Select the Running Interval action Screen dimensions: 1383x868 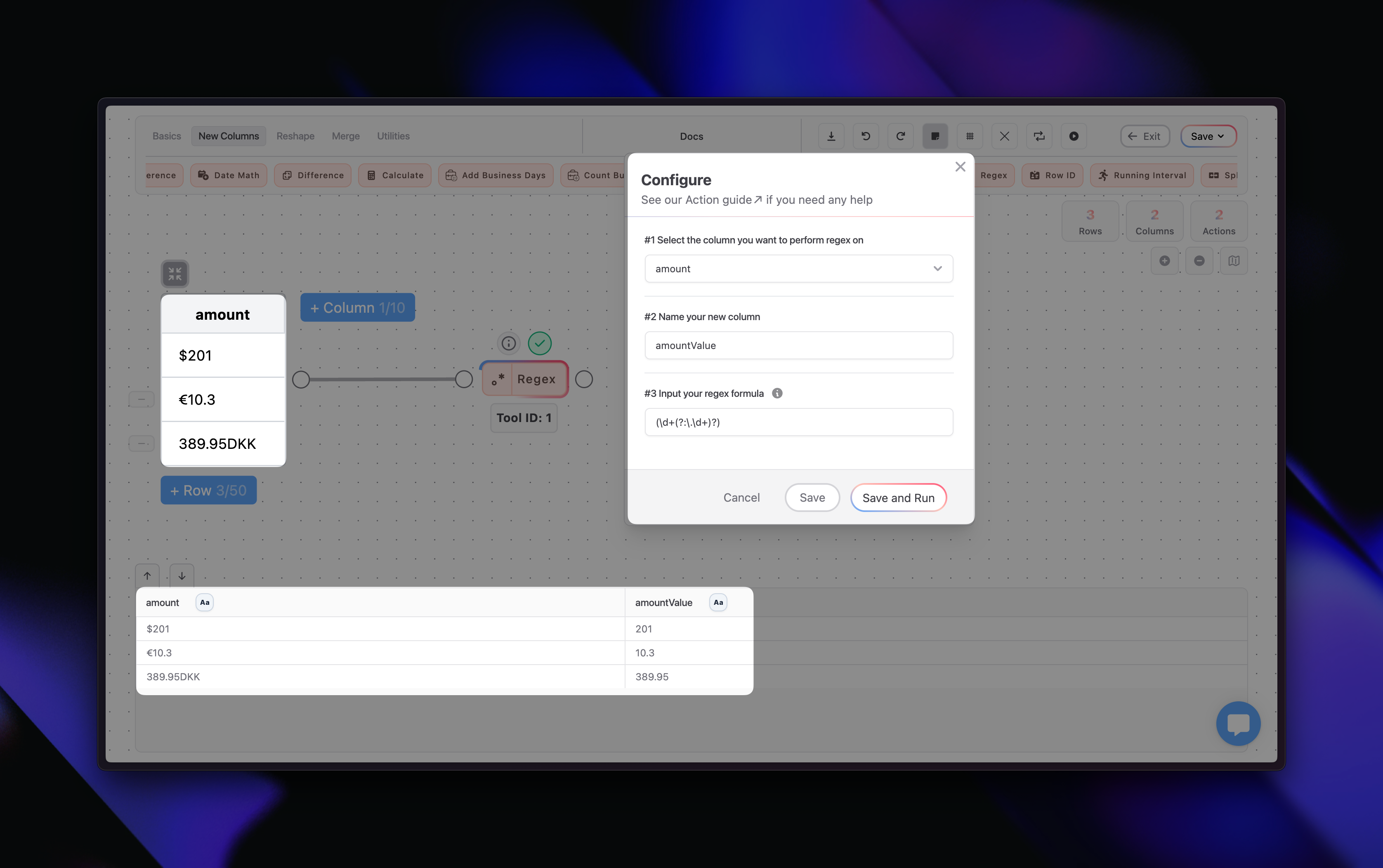click(x=1142, y=175)
